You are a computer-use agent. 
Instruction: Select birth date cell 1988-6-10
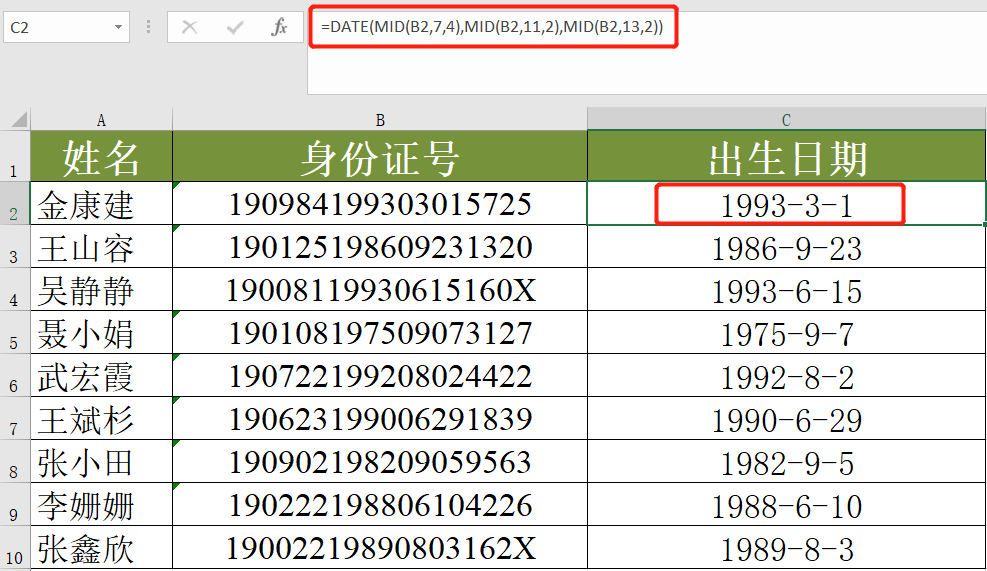point(786,504)
